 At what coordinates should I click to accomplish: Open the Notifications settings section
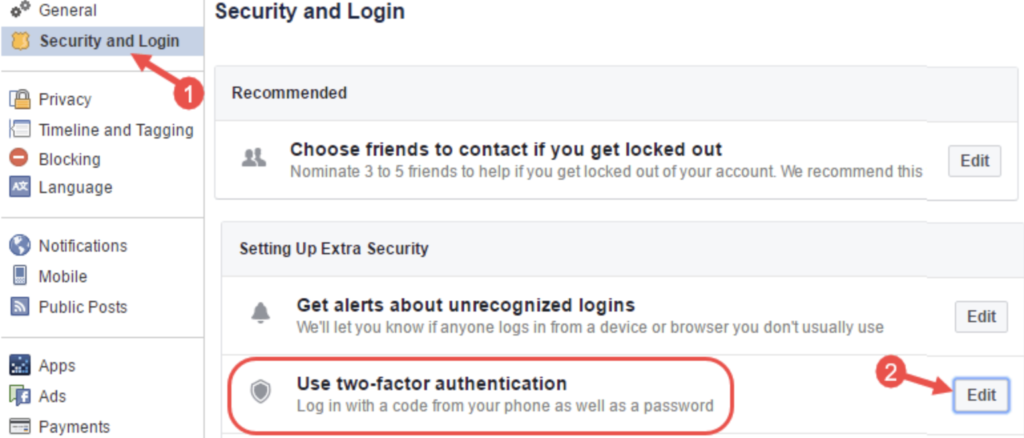pos(83,246)
